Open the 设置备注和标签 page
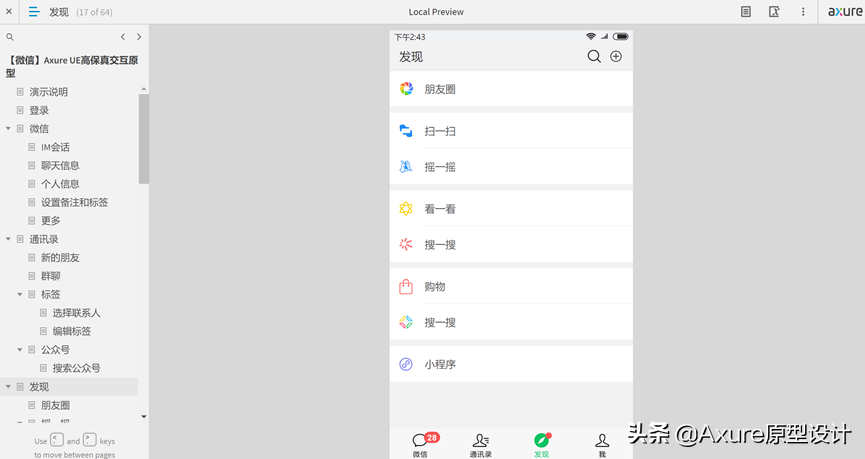This screenshot has width=865, height=459. pyautogui.click(x=74, y=202)
